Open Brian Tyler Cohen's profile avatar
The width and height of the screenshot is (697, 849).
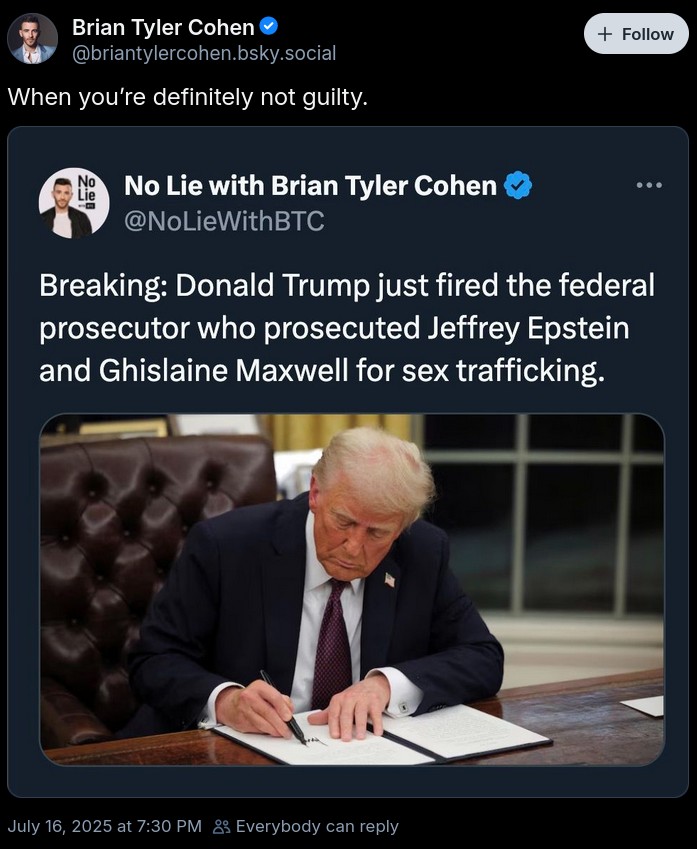coord(31,33)
